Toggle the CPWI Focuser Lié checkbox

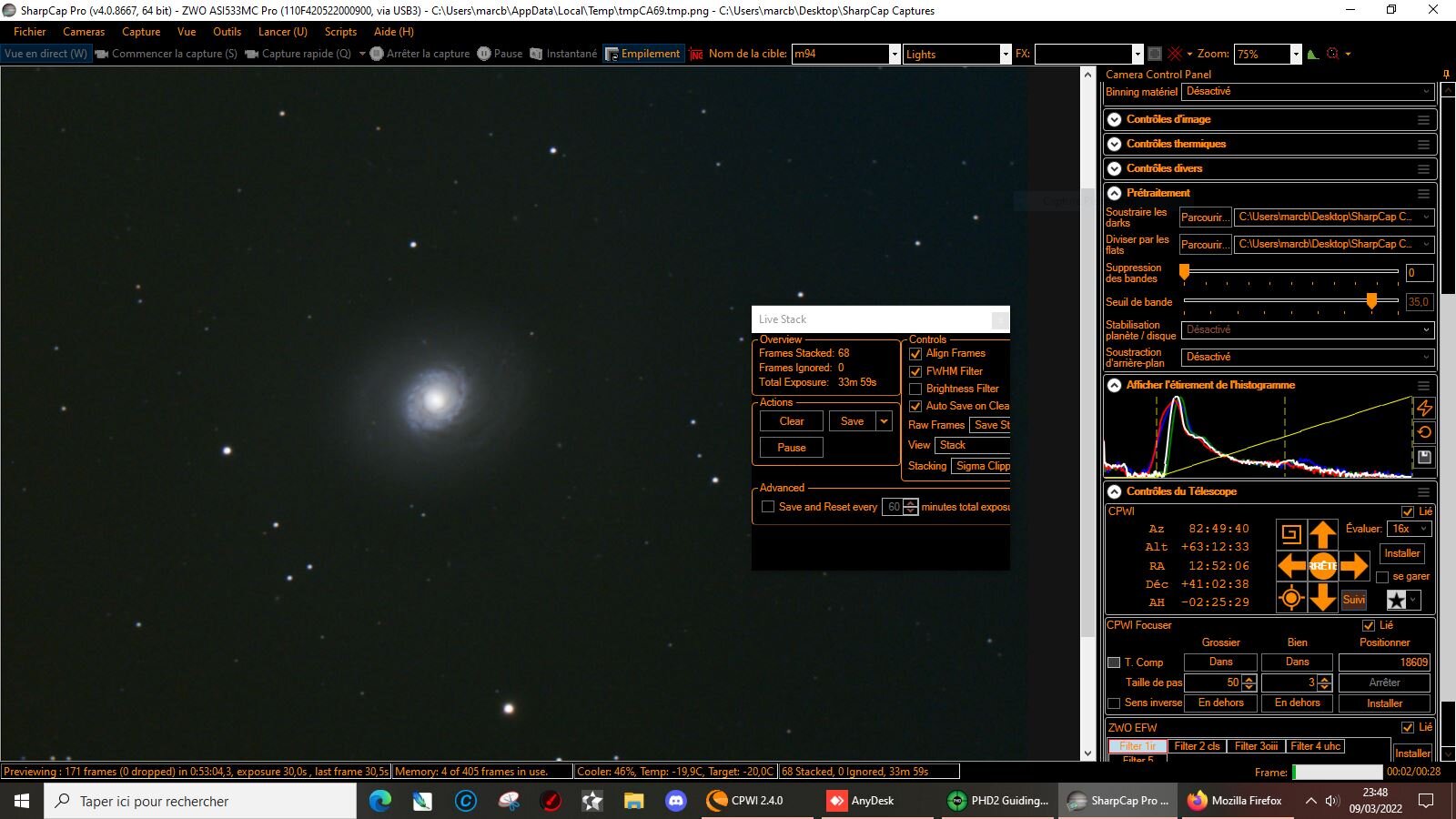tap(1368, 625)
